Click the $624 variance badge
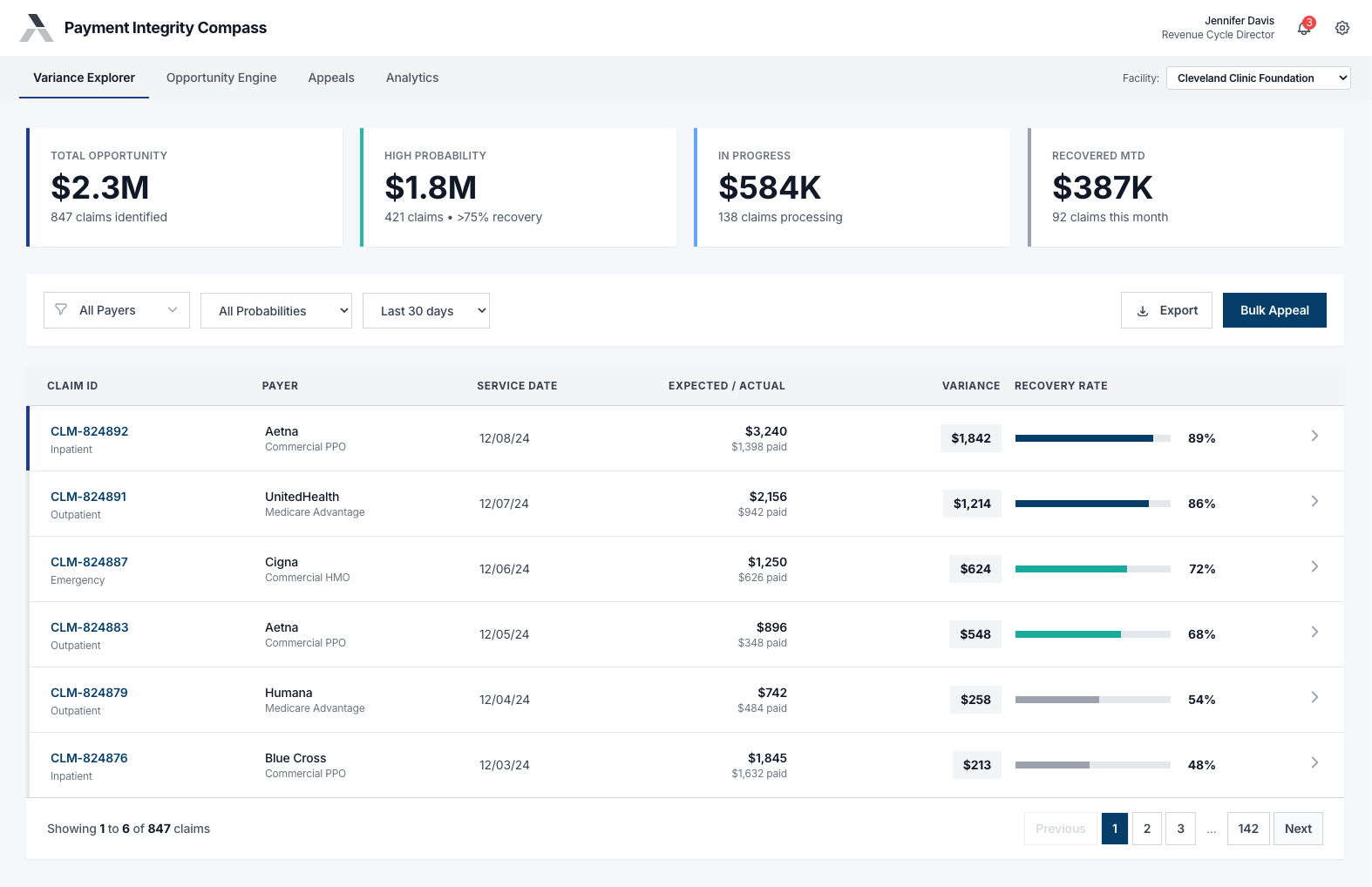The height and width of the screenshot is (887, 1372). coord(975,569)
